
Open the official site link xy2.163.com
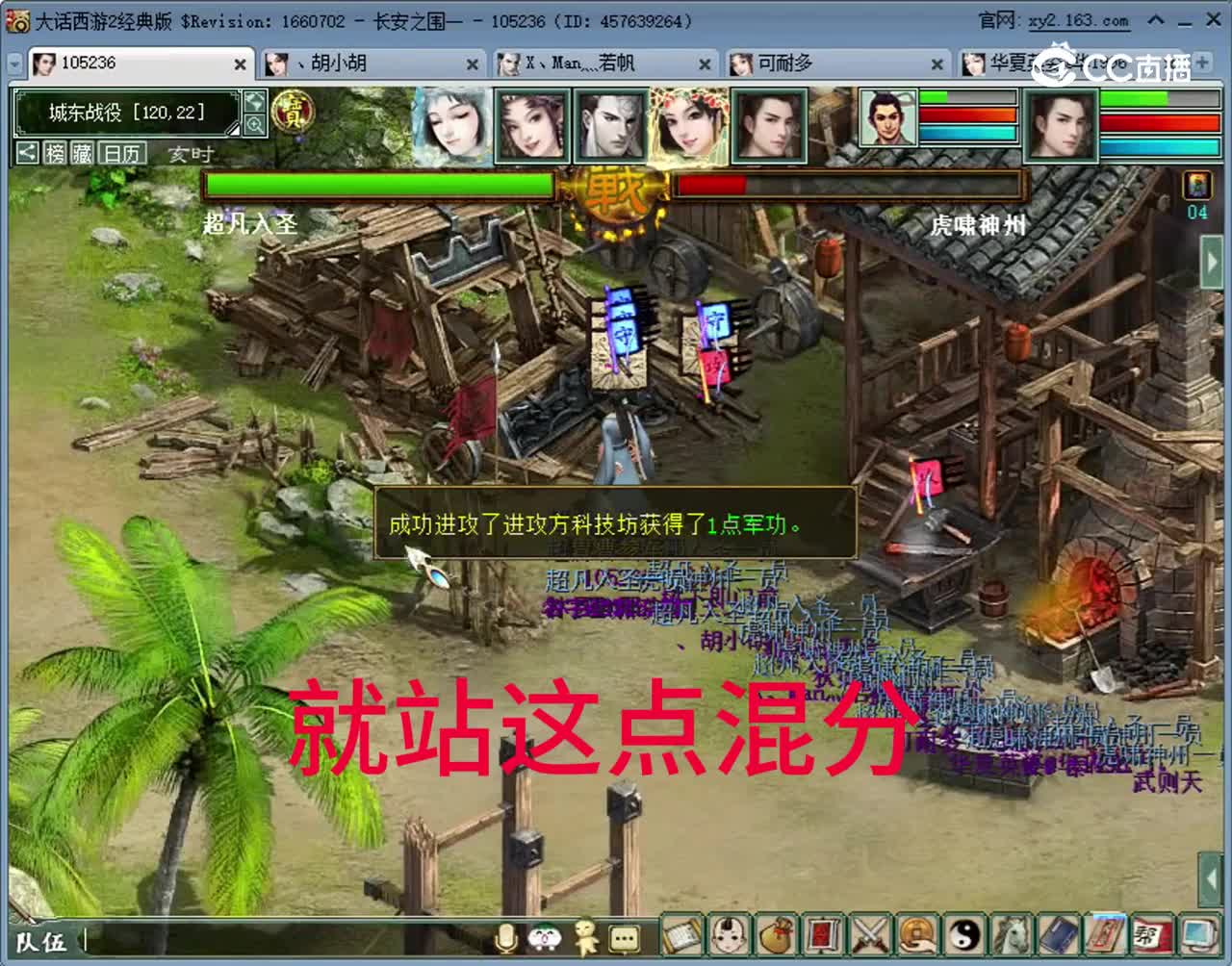click(x=1078, y=20)
